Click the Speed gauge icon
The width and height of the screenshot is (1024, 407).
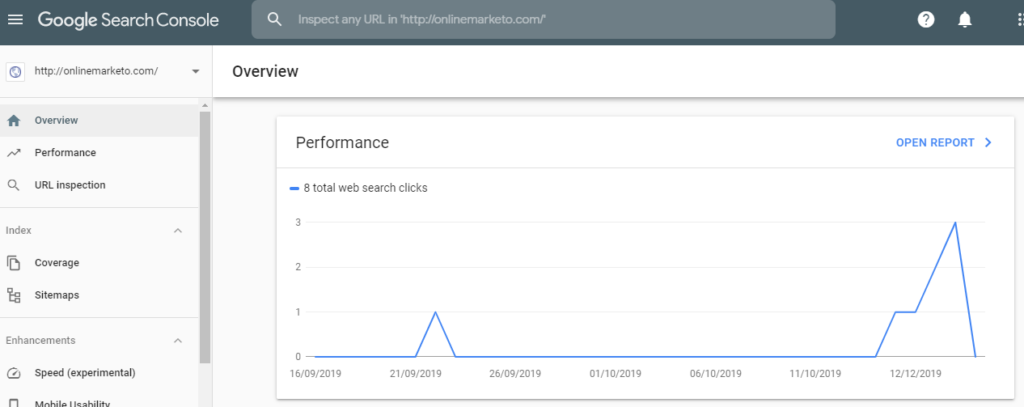point(14,373)
